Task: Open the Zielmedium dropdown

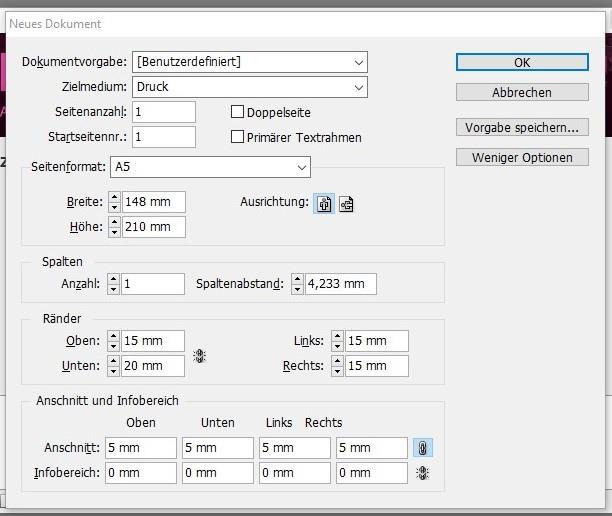Action: 359,87
